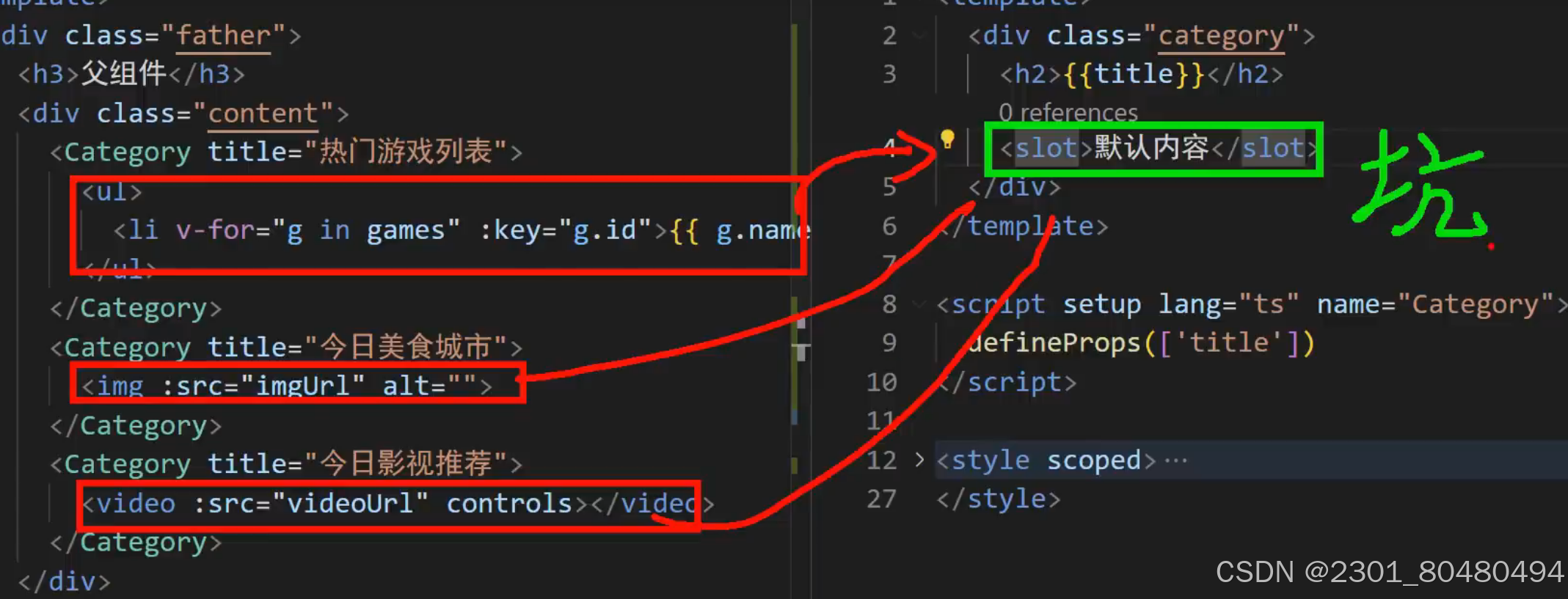Click the defineProps call
Screen dimensions: 1568x599
(1141, 342)
